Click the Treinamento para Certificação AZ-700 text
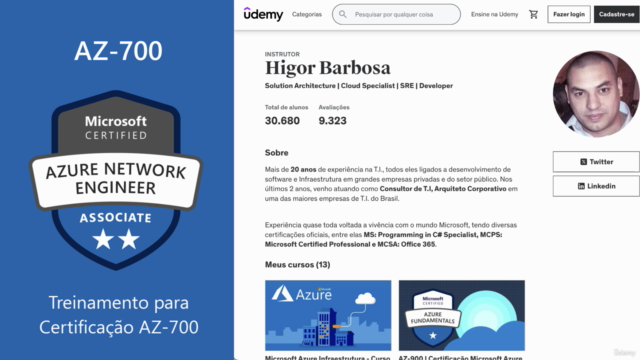Image resolution: width=640 pixels, height=360 pixels. pyautogui.click(x=119, y=315)
